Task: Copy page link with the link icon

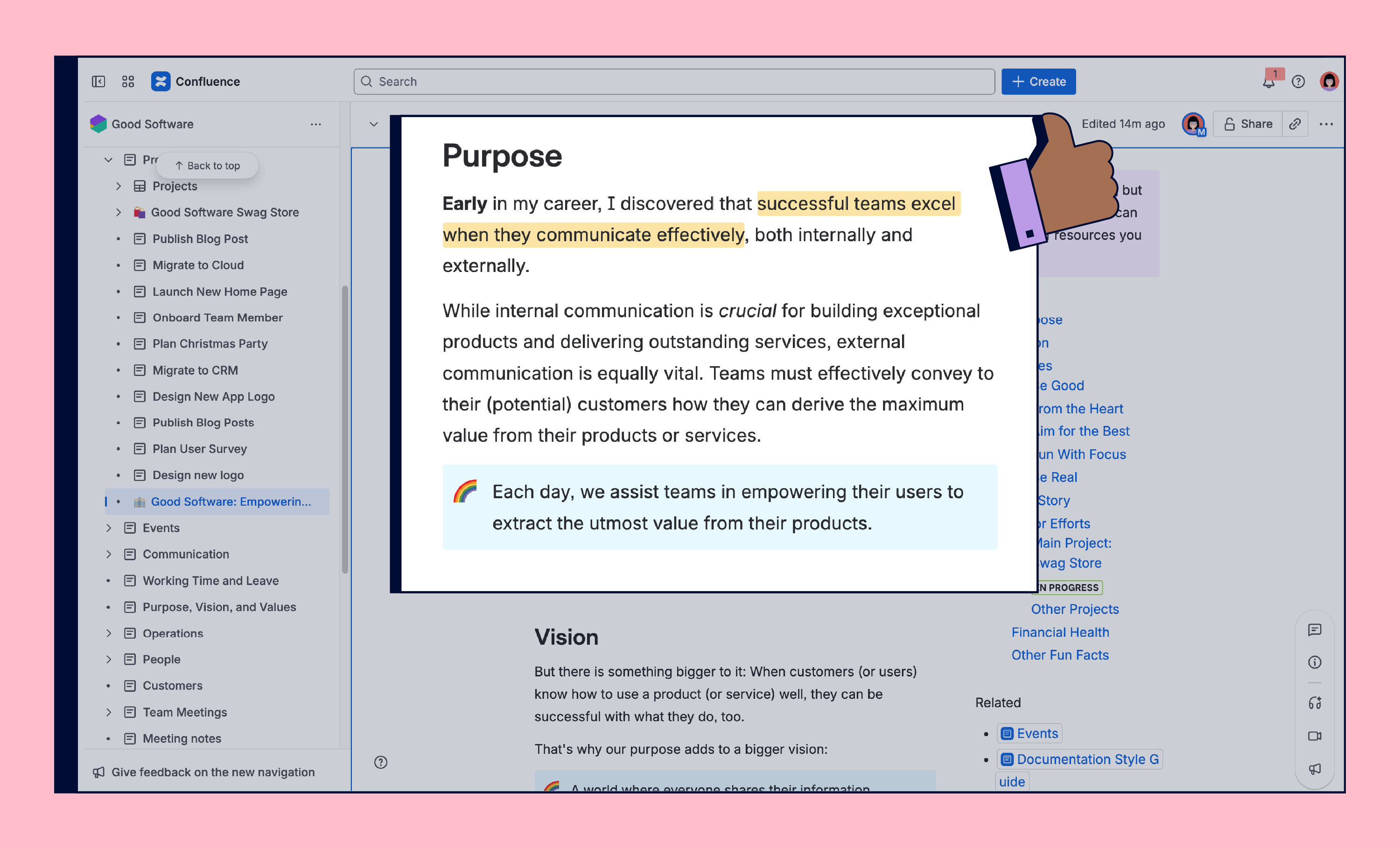Action: click(1295, 124)
